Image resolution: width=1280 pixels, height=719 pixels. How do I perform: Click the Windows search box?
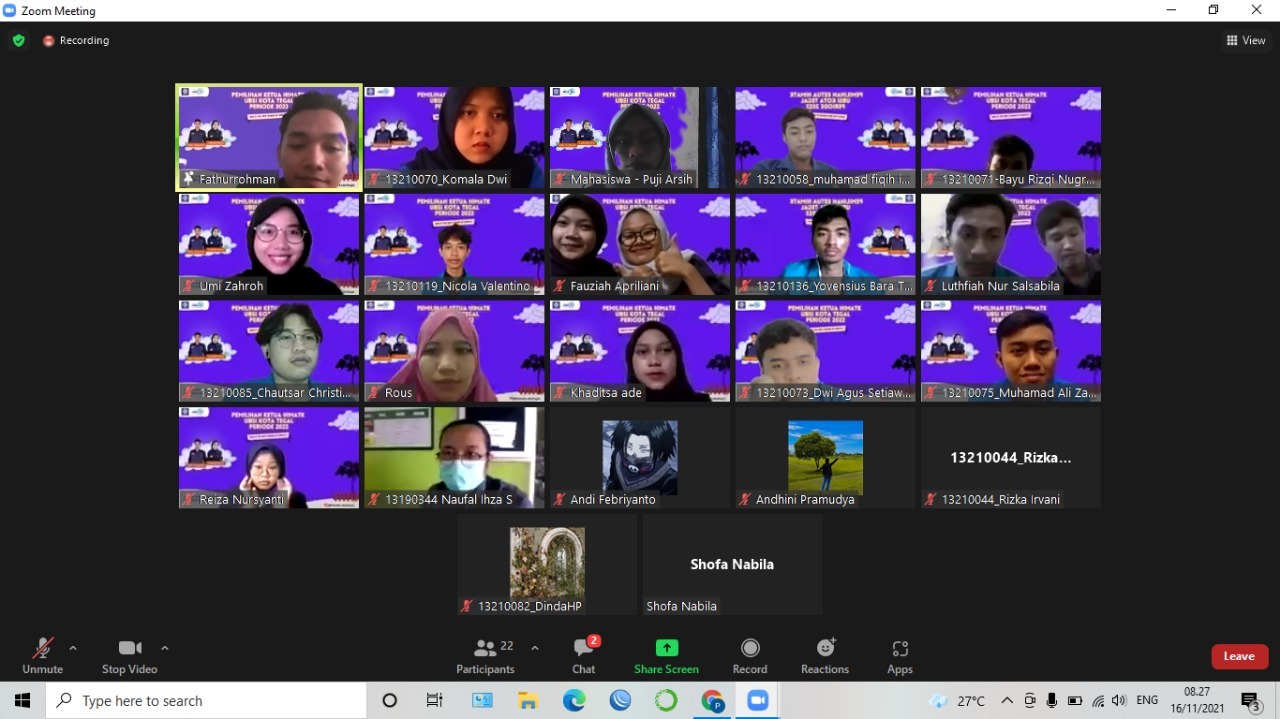[x=206, y=701]
